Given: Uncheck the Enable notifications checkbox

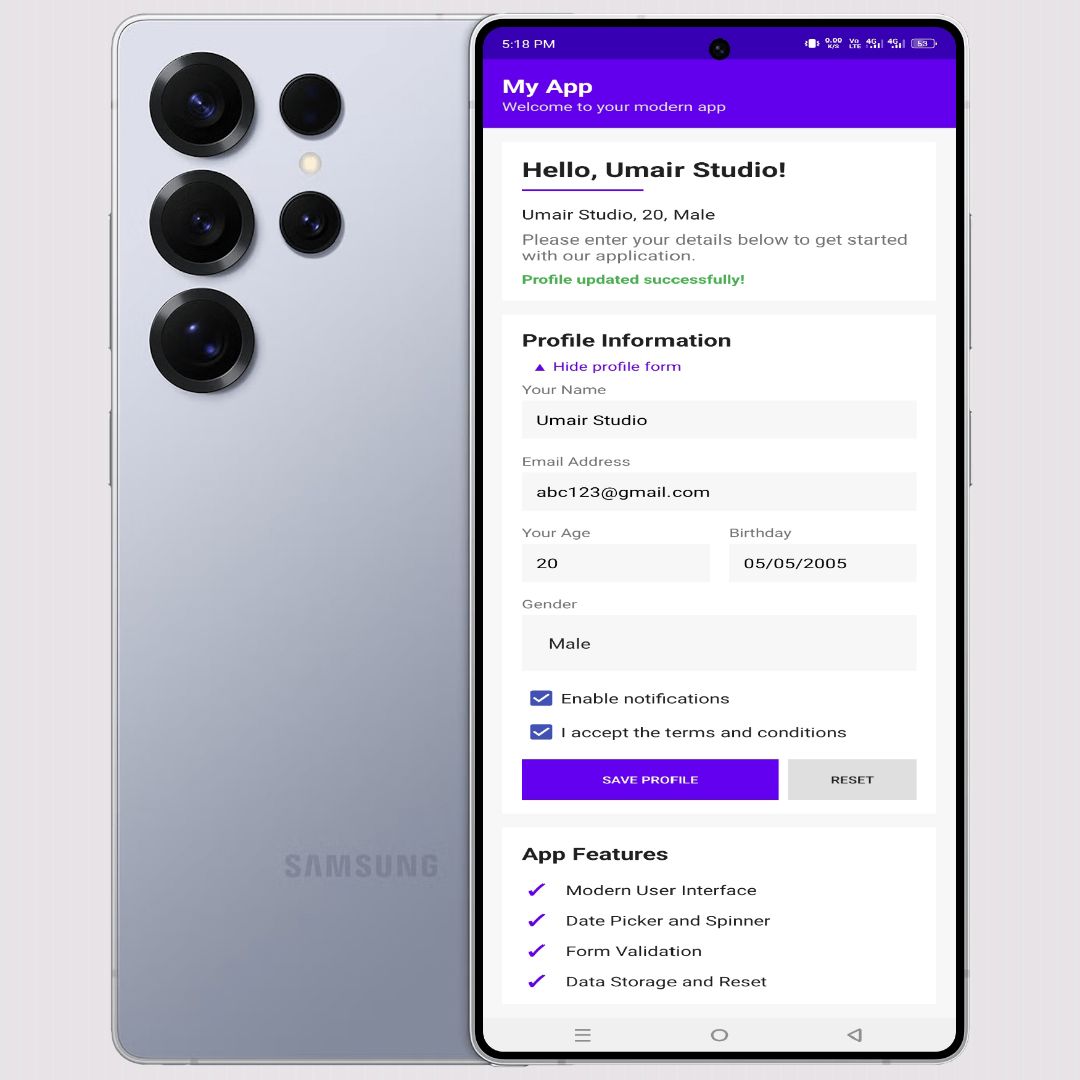Looking at the screenshot, I should [541, 698].
